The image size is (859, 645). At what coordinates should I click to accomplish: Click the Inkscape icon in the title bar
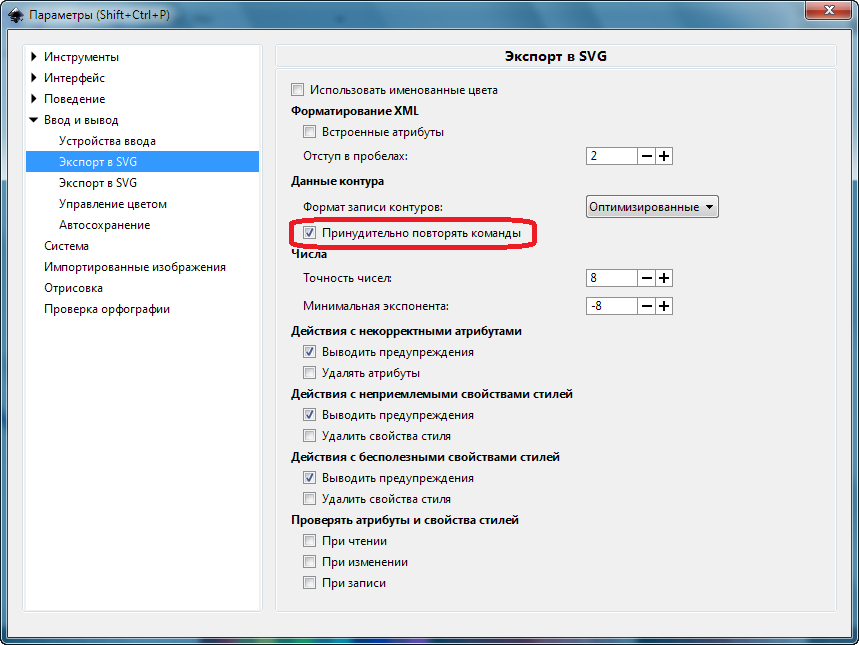[15, 15]
